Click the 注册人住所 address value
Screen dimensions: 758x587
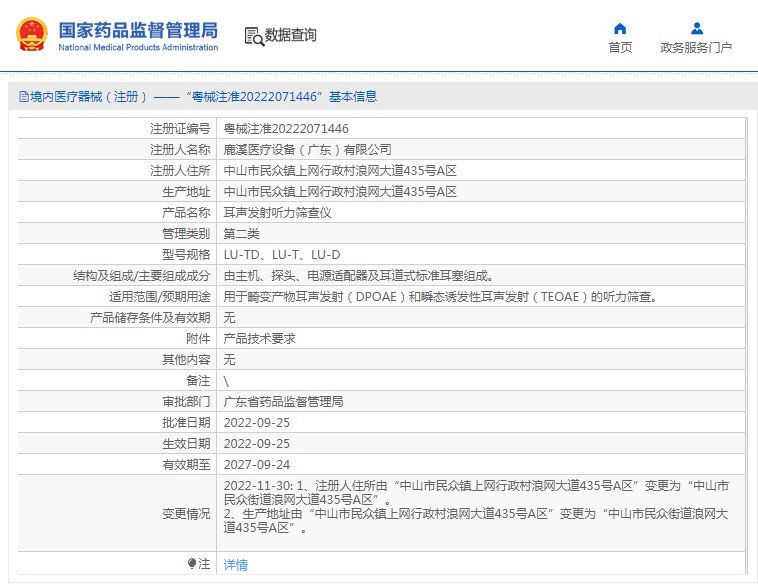pyautogui.click(x=340, y=171)
